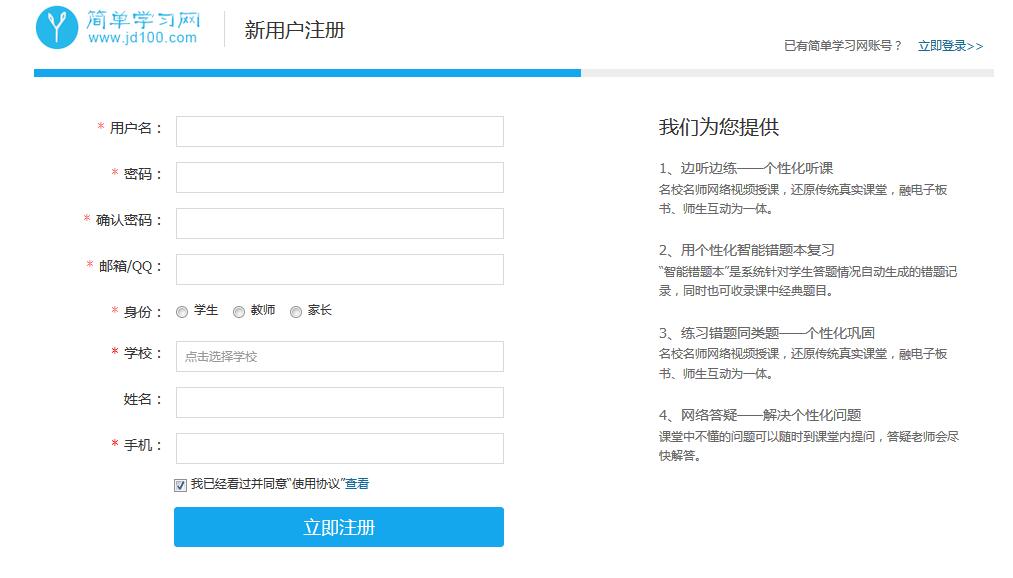Click the 手机 phone number field
This screenshot has height=578, width=1013.
pyautogui.click(x=339, y=448)
